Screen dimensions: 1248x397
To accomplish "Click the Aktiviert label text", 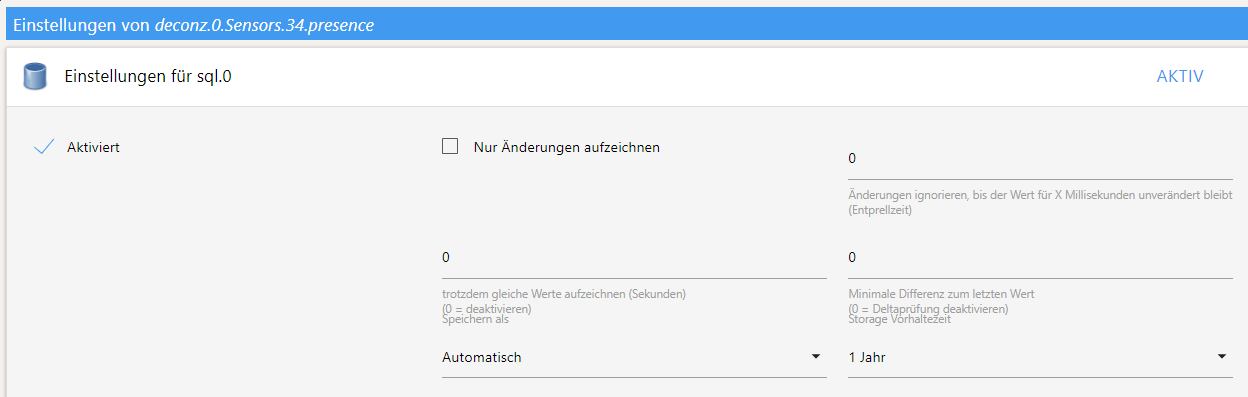I will point(93,147).
